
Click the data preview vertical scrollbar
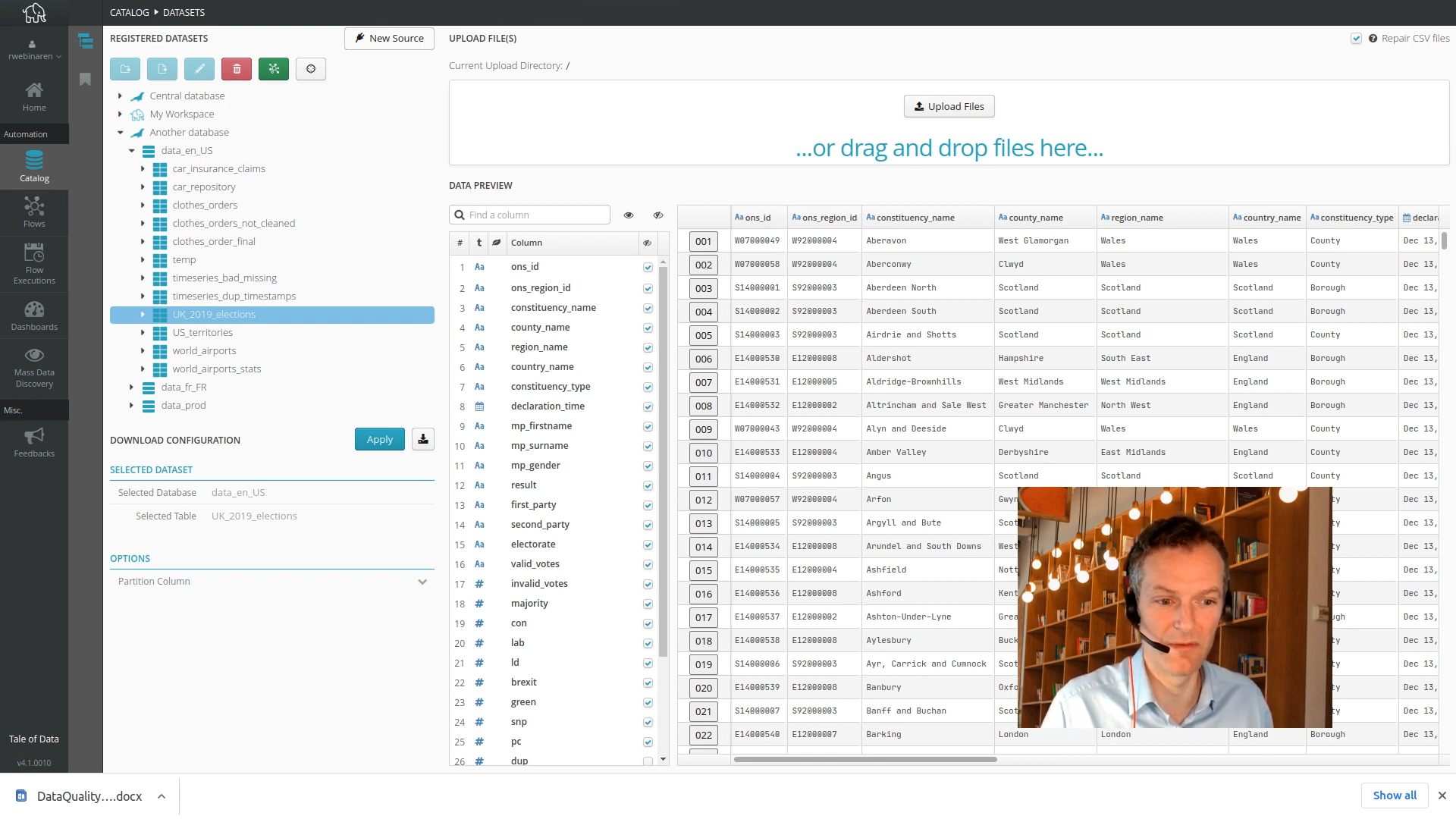(x=1444, y=240)
